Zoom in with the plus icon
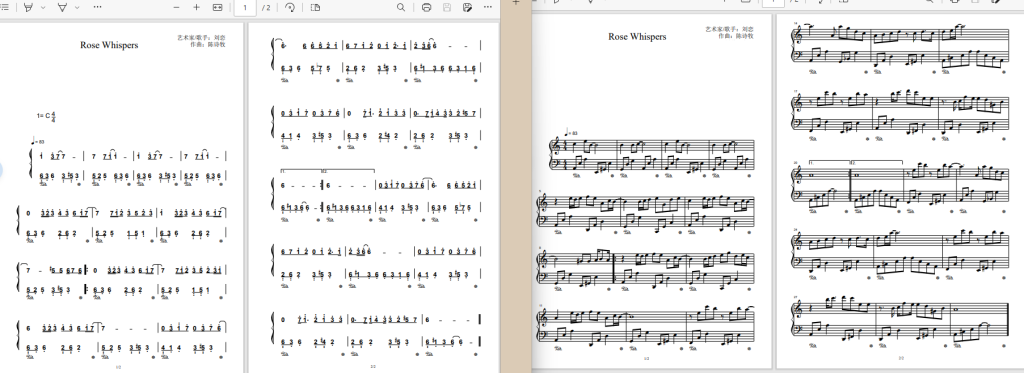Image resolution: width=1024 pixels, height=373 pixels. point(197,7)
